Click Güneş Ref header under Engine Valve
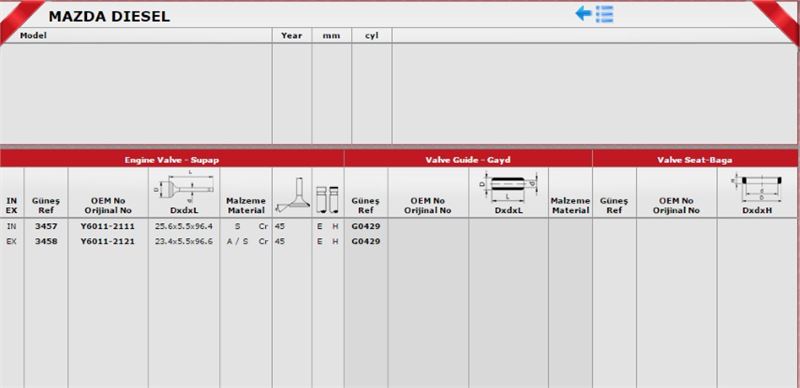Viewport: 800px width, 388px height. (45, 206)
